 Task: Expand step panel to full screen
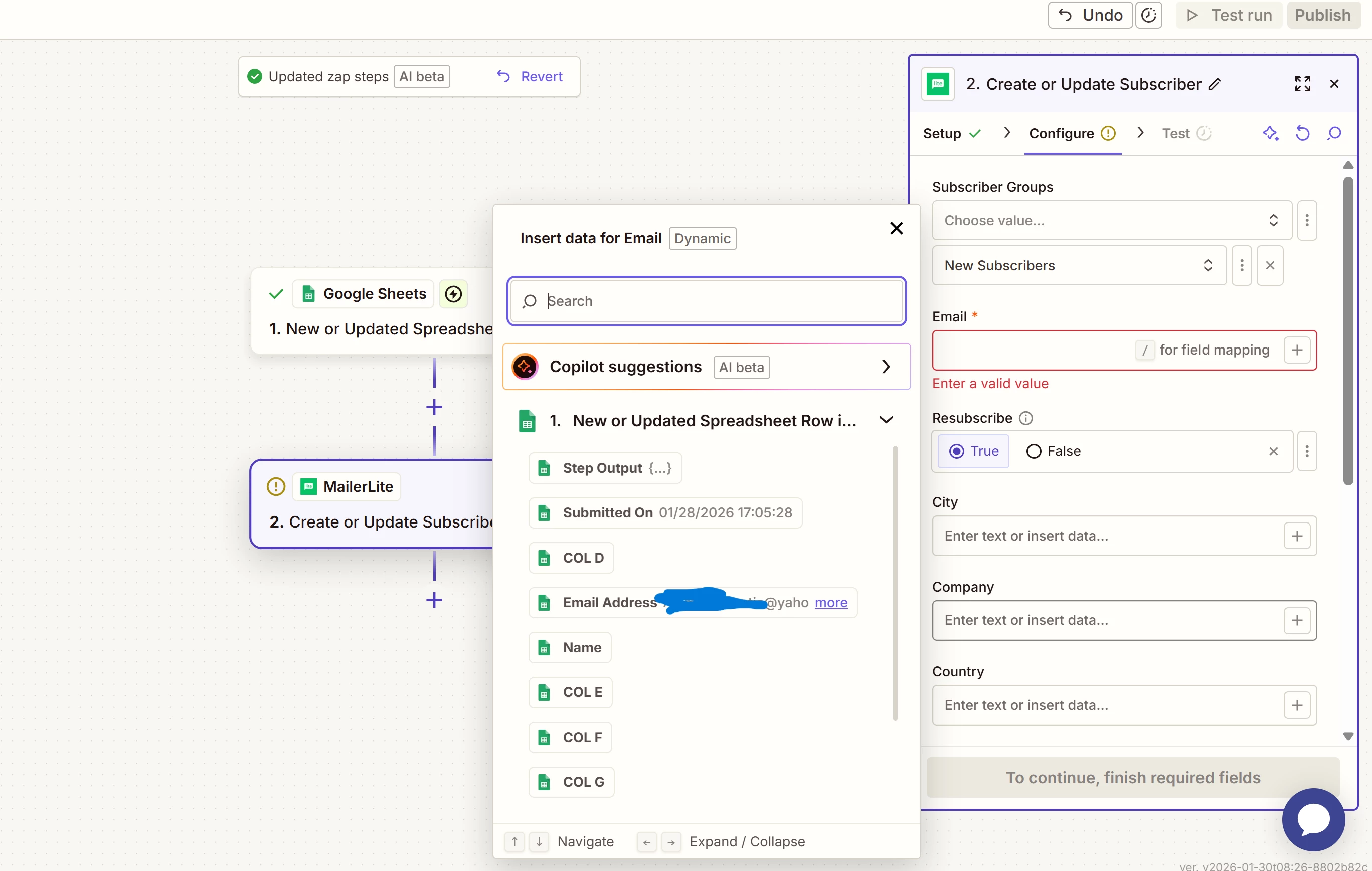(x=1302, y=84)
